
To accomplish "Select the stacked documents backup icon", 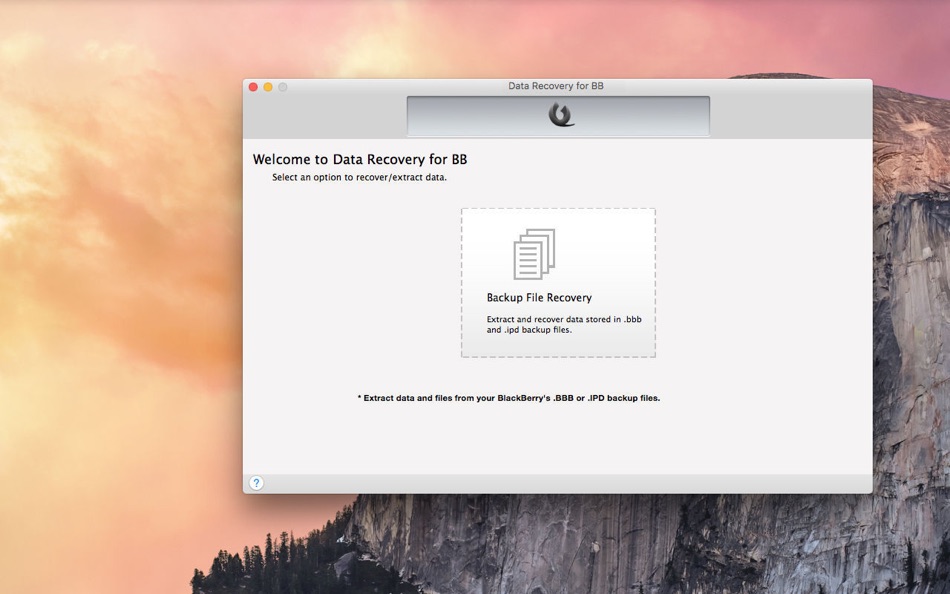I will pos(534,254).
